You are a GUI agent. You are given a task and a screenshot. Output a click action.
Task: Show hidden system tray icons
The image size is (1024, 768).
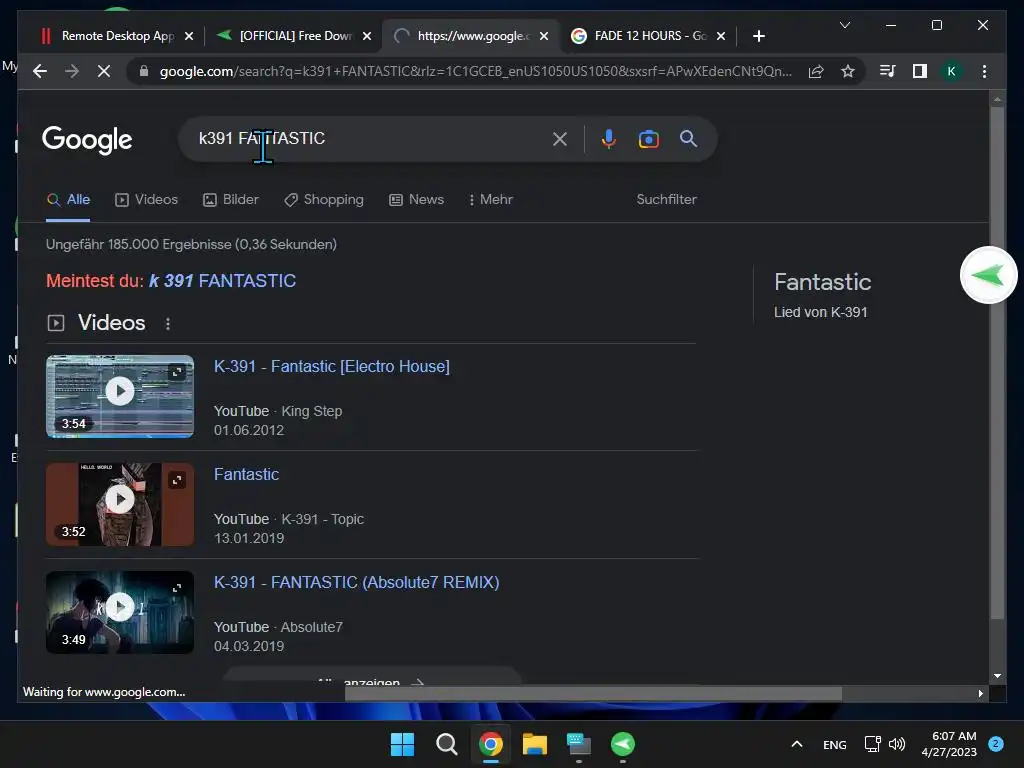coord(797,744)
